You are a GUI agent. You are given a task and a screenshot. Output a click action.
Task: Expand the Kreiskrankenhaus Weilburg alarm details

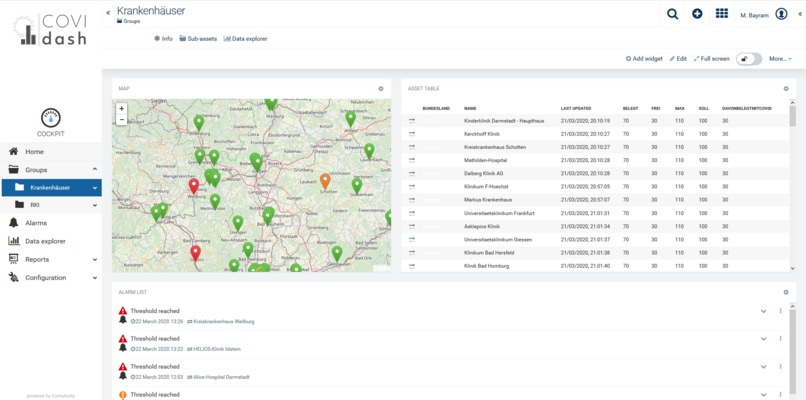(763, 311)
